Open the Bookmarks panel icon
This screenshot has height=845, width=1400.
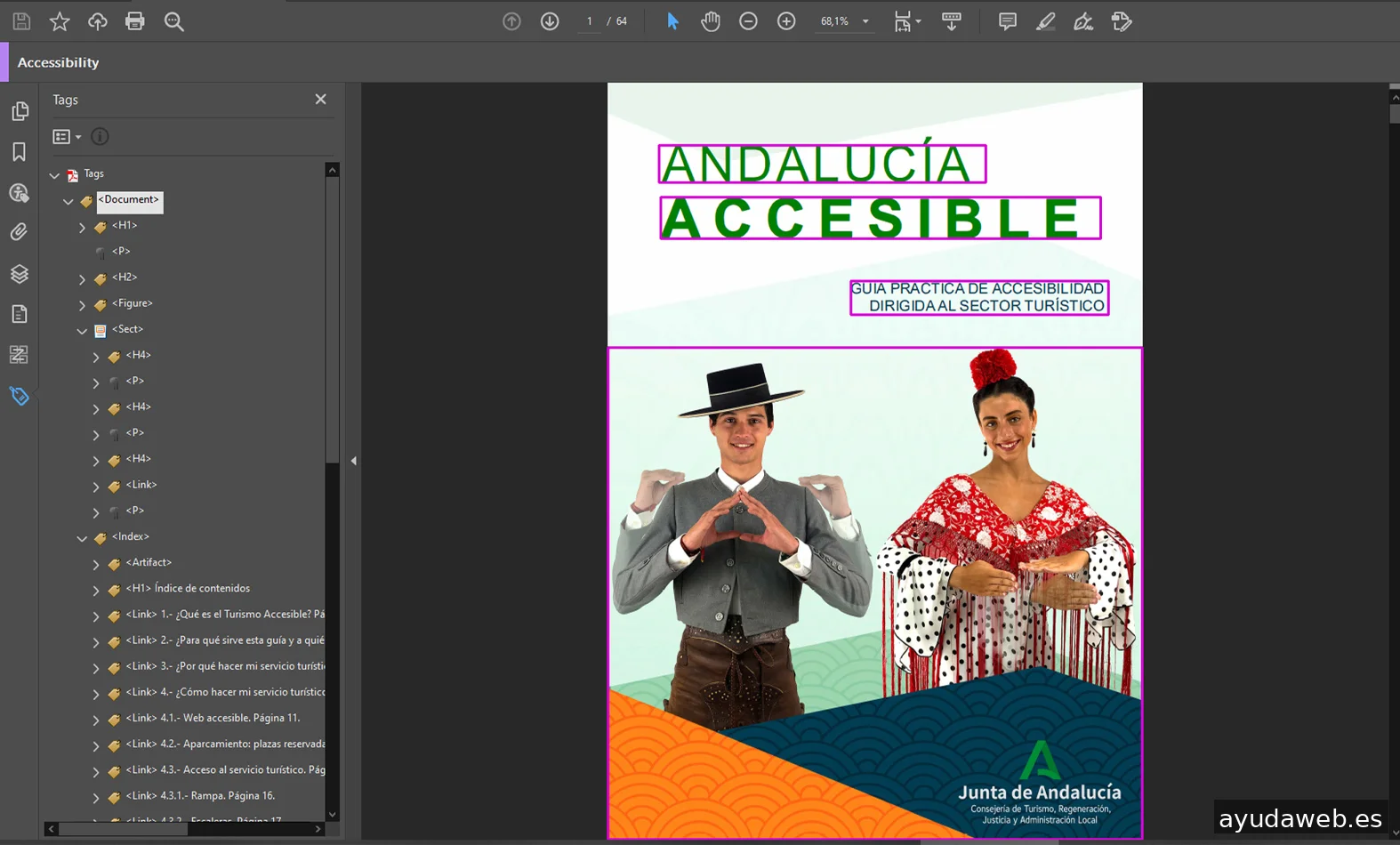click(19, 152)
